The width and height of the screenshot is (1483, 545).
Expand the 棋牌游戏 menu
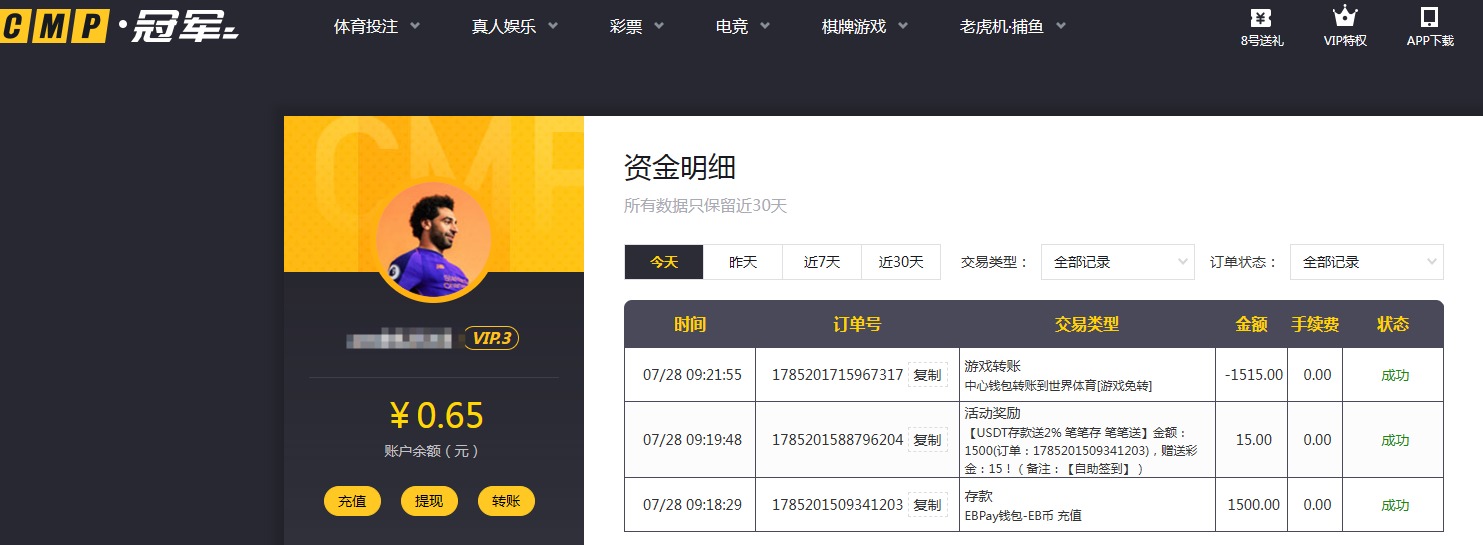pyautogui.click(x=865, y=27)
